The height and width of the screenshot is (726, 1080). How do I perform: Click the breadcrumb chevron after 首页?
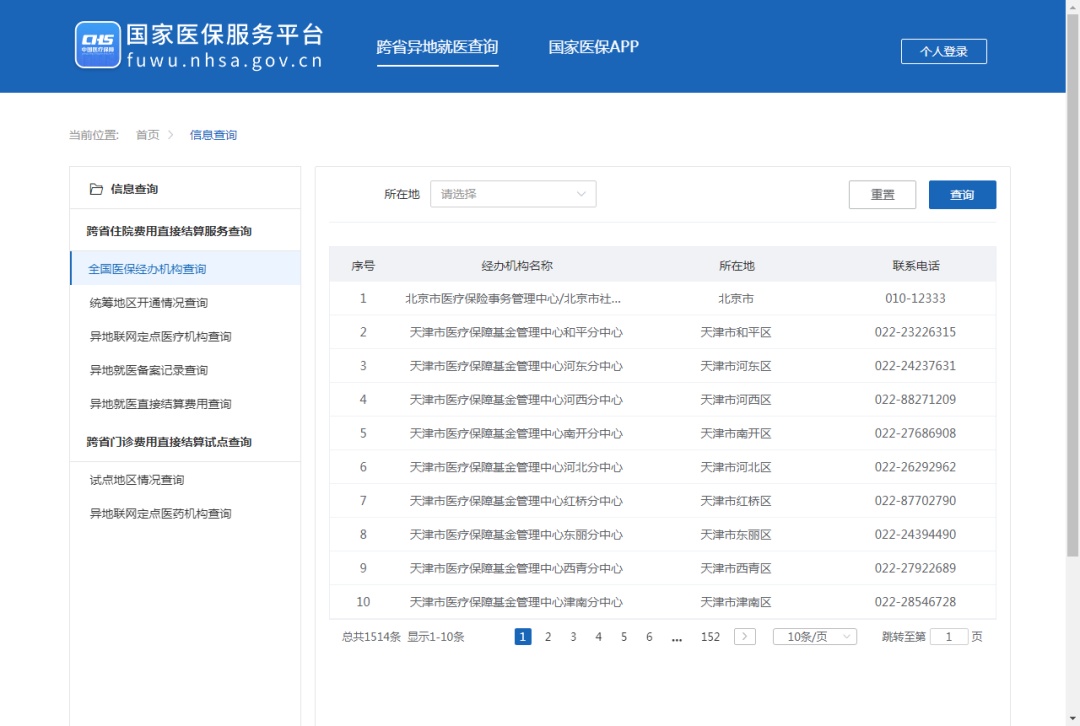click(x=171, y=135)
